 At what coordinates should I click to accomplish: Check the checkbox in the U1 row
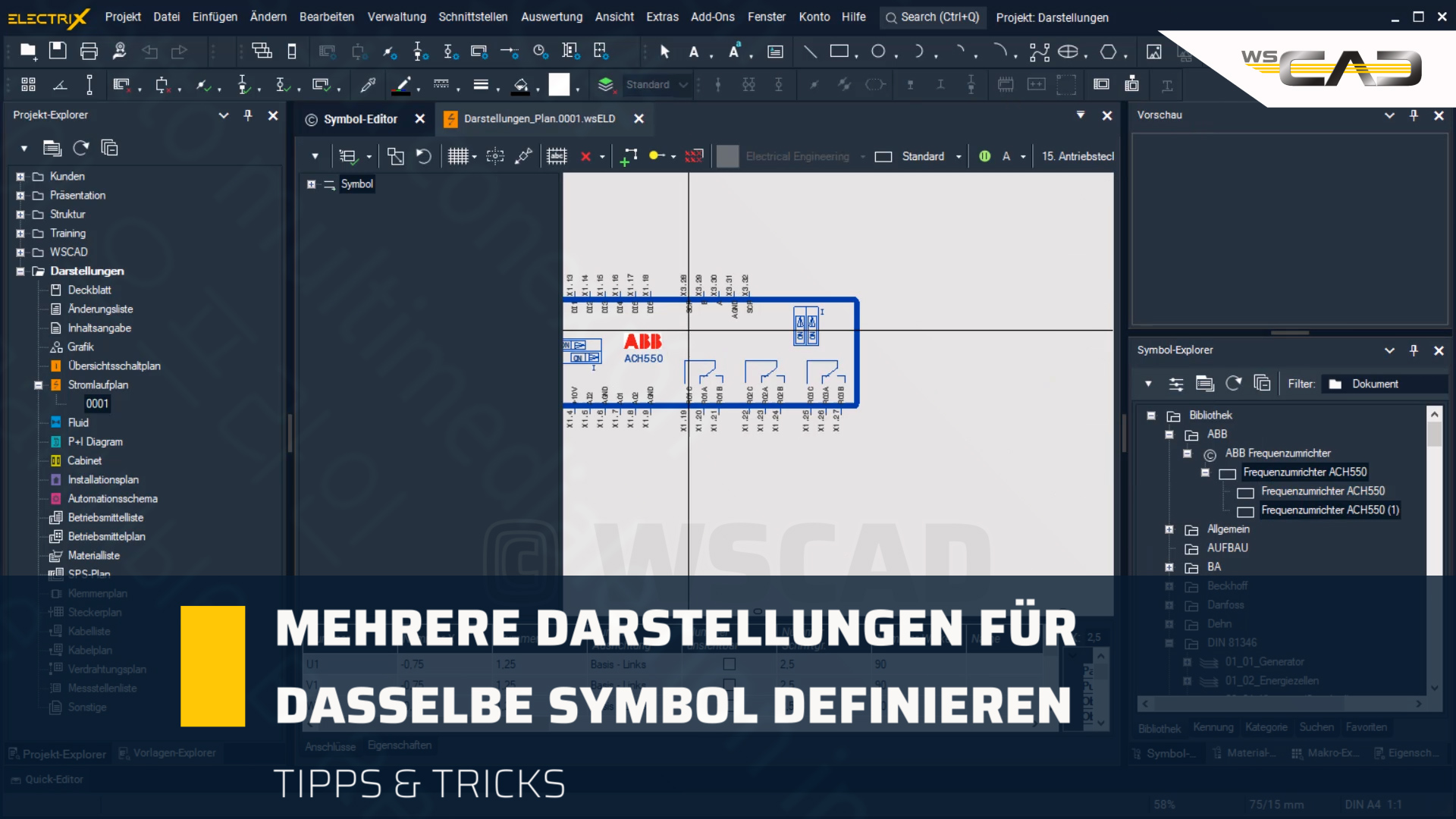pyautogui.click(x=730, y=664)
